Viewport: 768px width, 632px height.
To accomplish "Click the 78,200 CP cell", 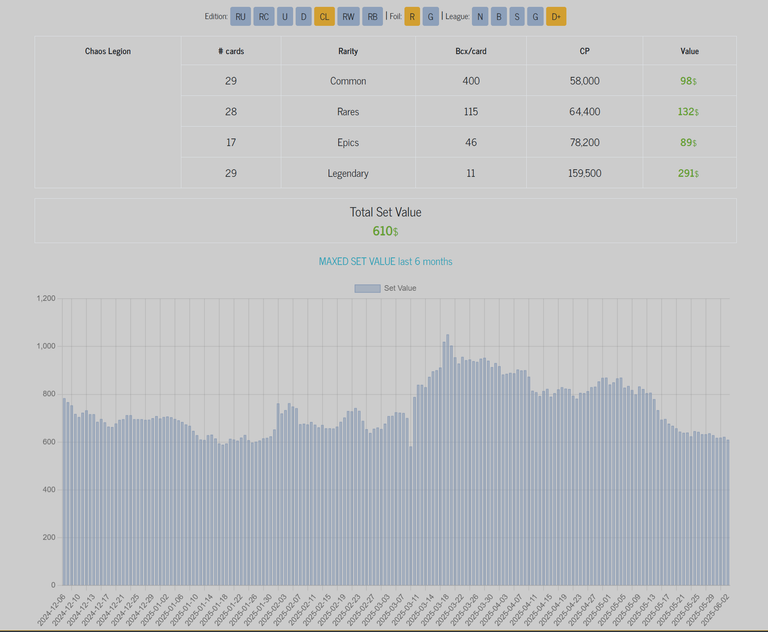I will (584, 143).
